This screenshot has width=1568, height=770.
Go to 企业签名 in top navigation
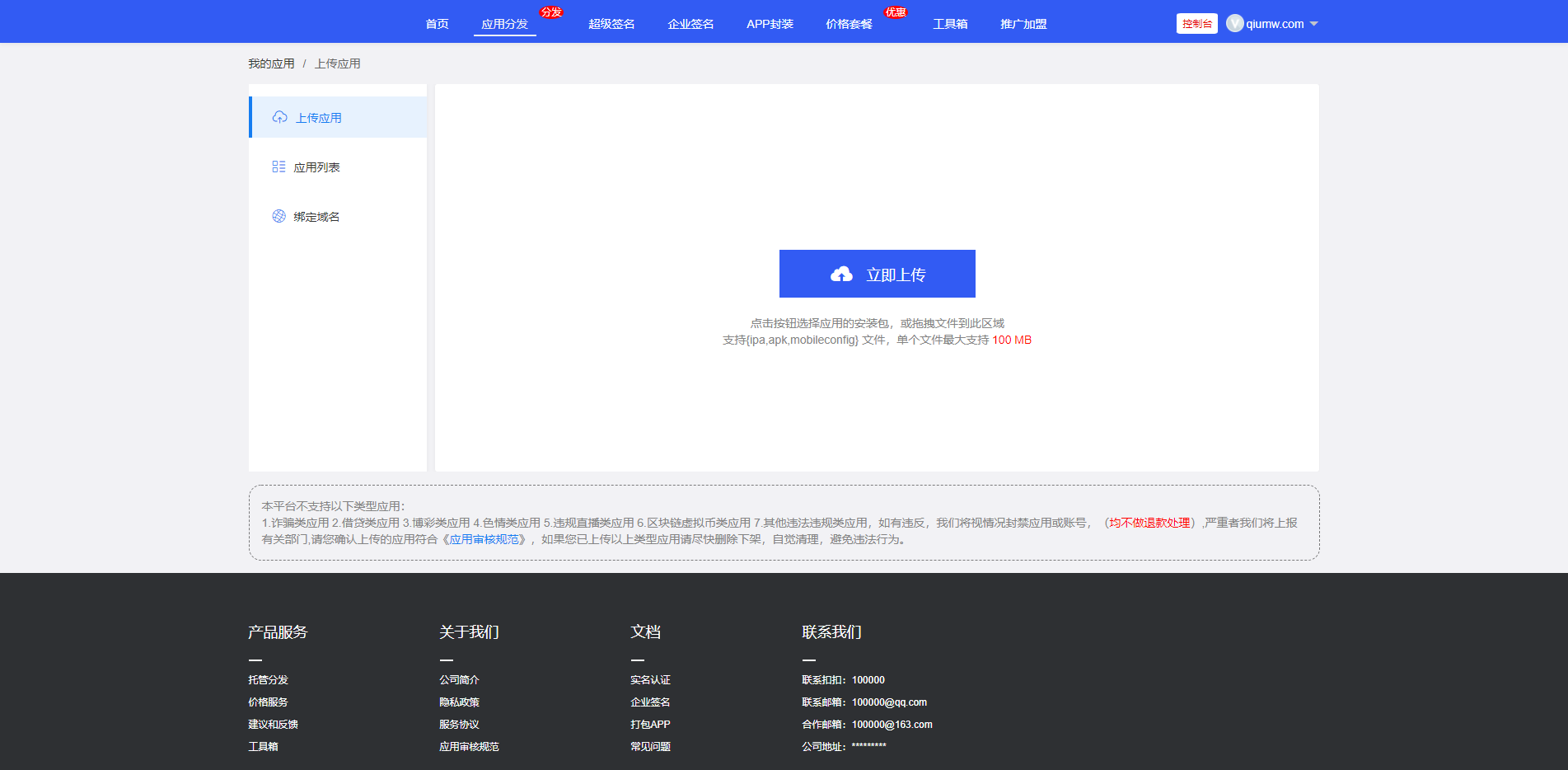690,24
